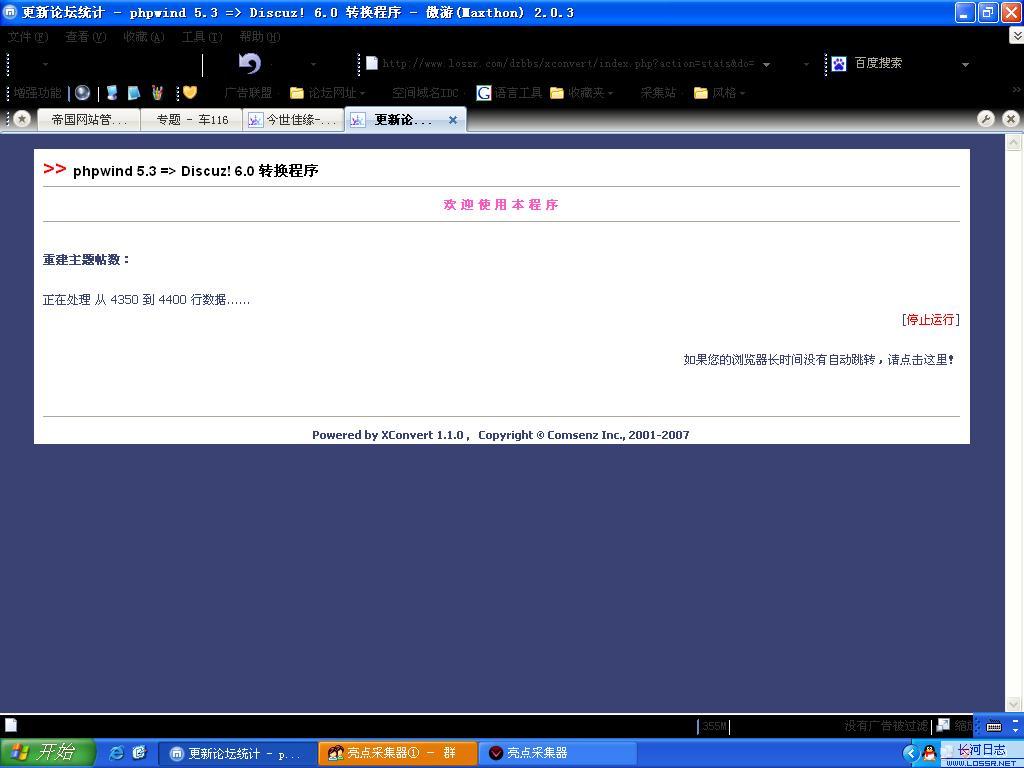Click the 开始 Start button
The height and width of the screenshot is (768, 1024).
pos(47,753)
